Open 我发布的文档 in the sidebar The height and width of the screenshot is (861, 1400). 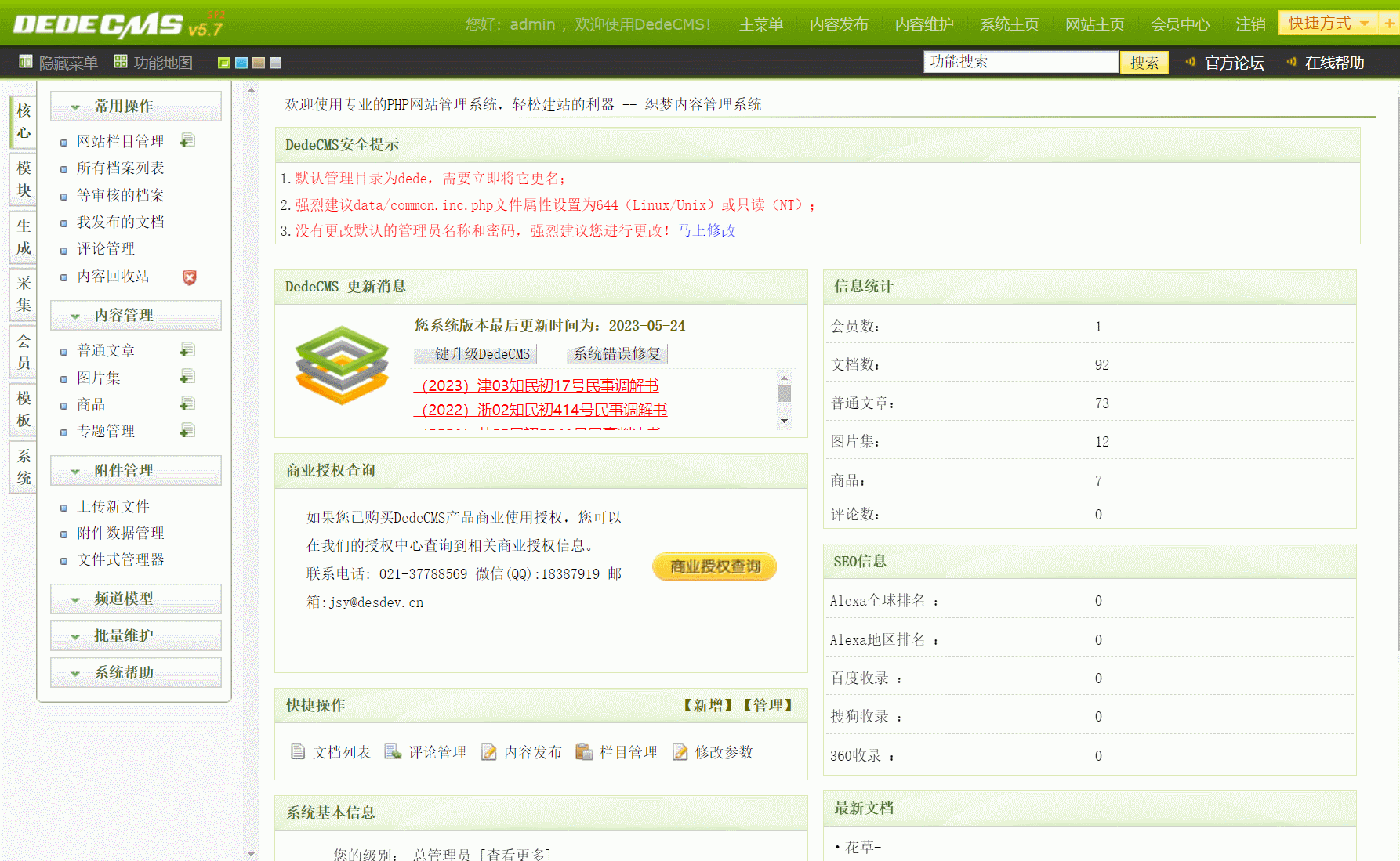click(x=121, y=222)
